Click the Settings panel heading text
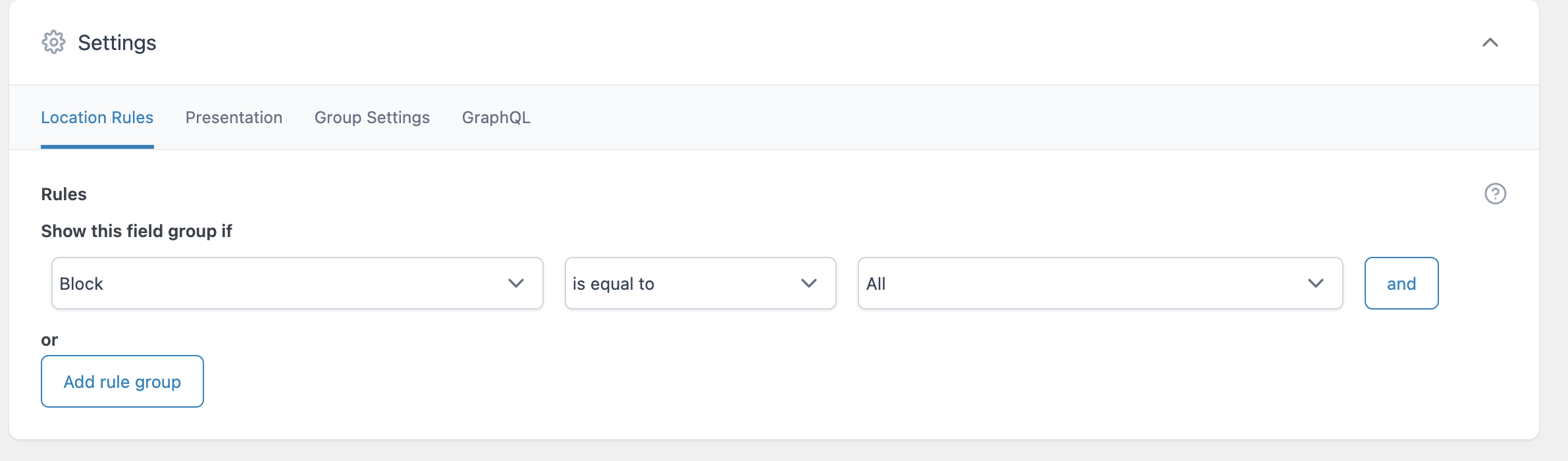 click(117, 43)
